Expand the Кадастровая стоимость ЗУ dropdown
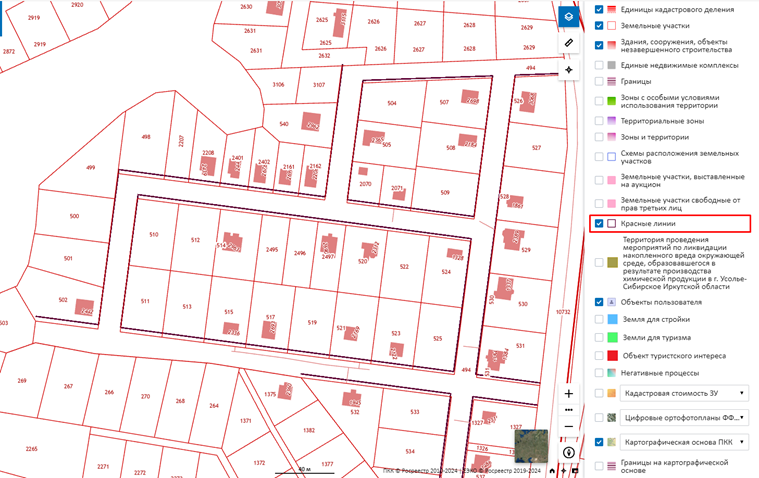The image size is (759, 478). point(684,393)
